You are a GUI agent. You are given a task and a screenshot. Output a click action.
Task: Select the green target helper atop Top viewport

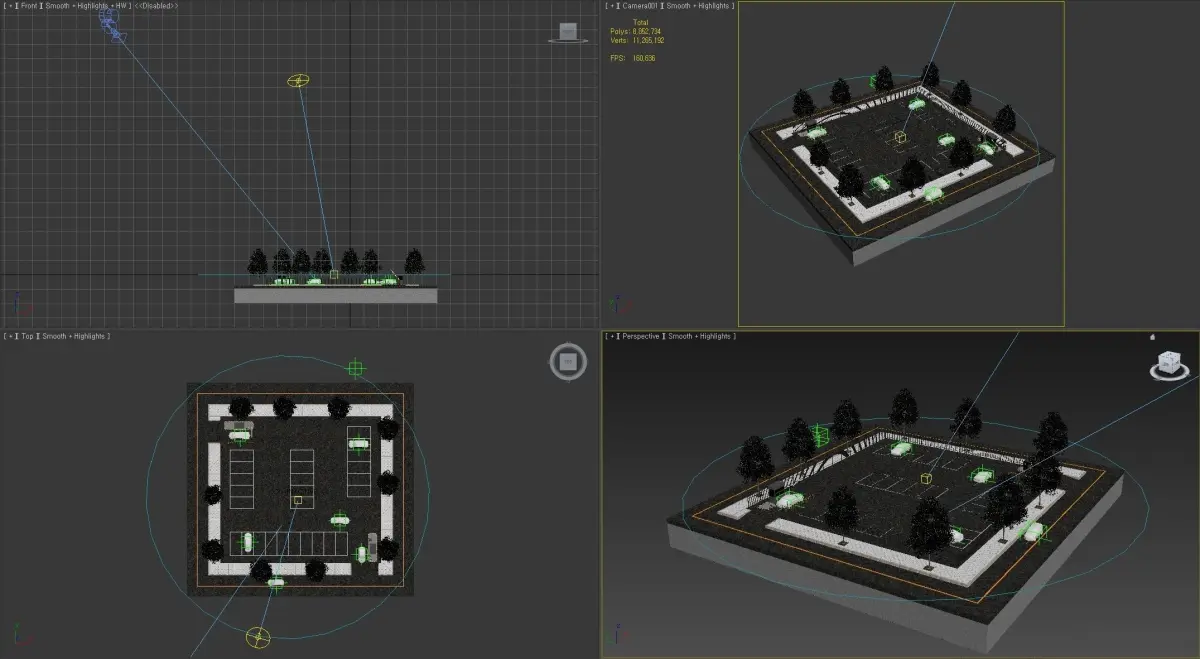pyautogui.click(x=355, y=369)
